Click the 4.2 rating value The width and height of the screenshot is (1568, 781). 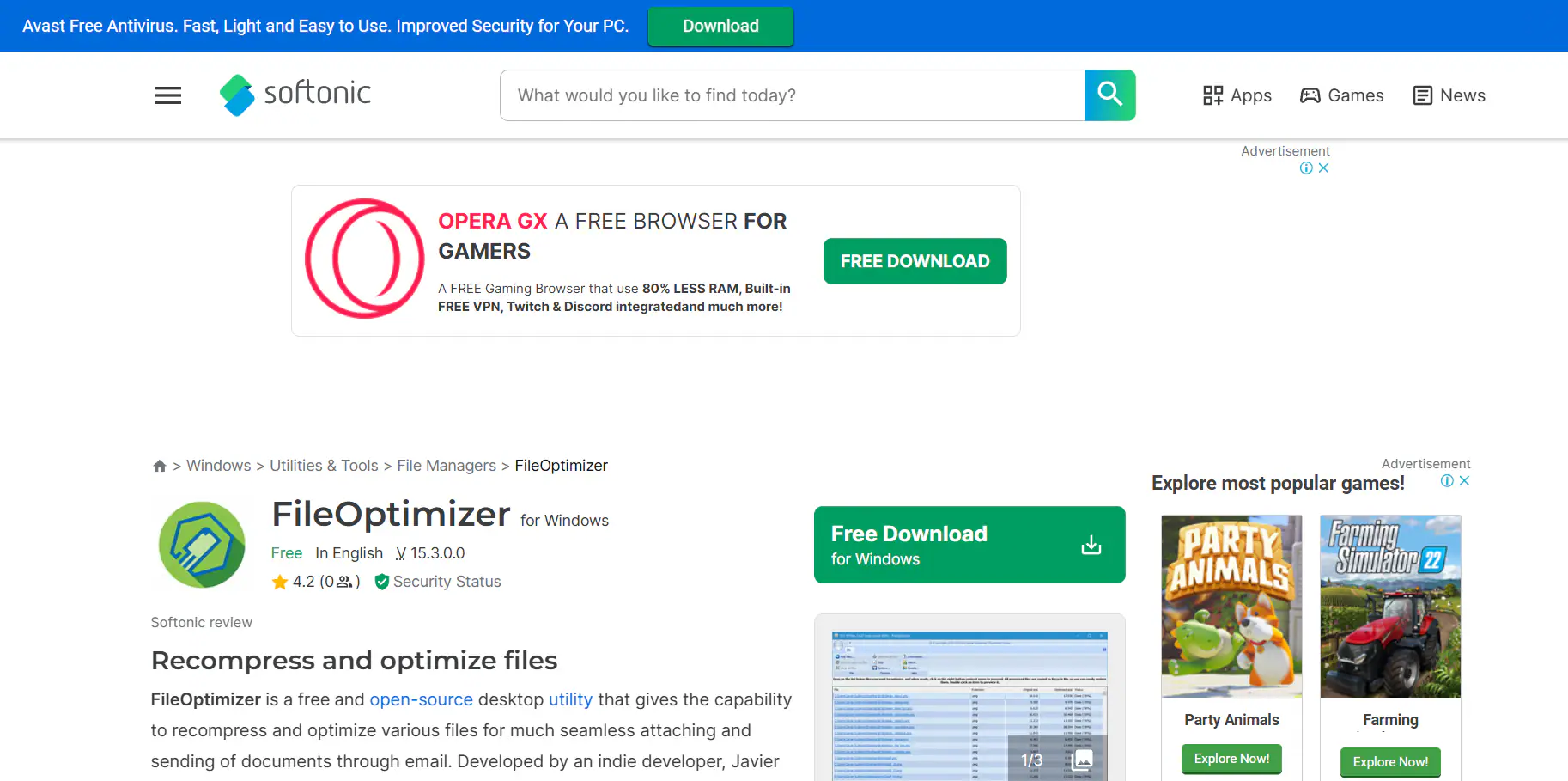tap(303, 582)
